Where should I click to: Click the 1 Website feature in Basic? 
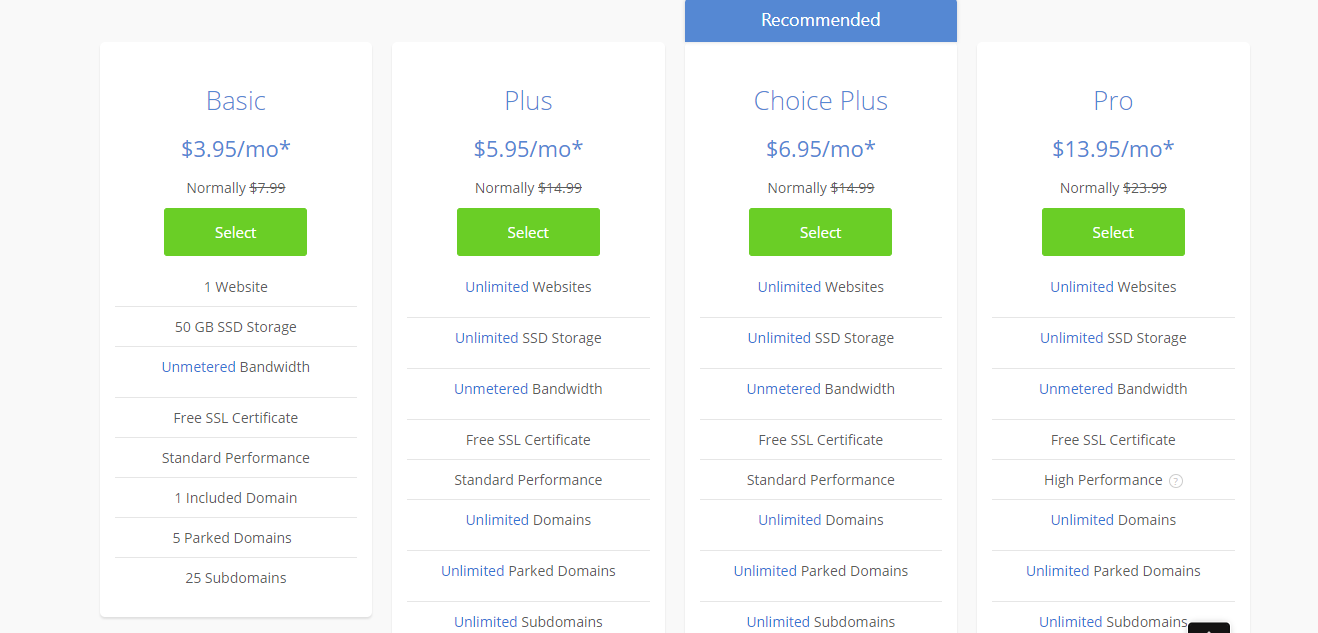coord(236,287)
